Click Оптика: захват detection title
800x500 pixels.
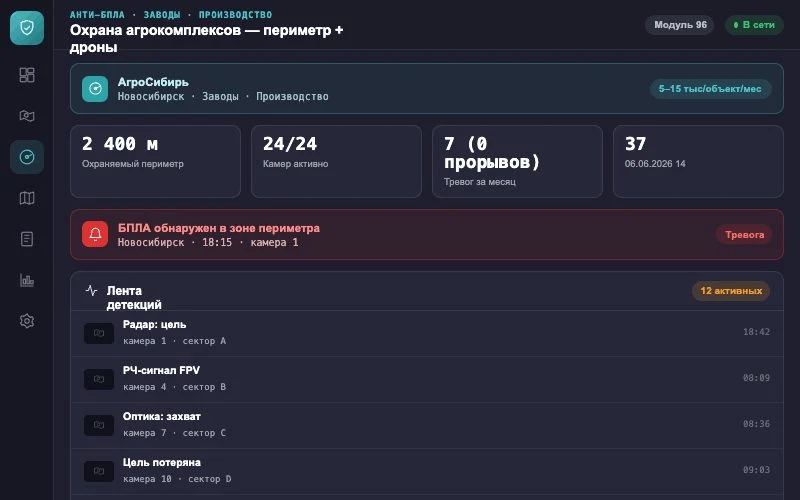pyautogui.click(x=162, y=416)
